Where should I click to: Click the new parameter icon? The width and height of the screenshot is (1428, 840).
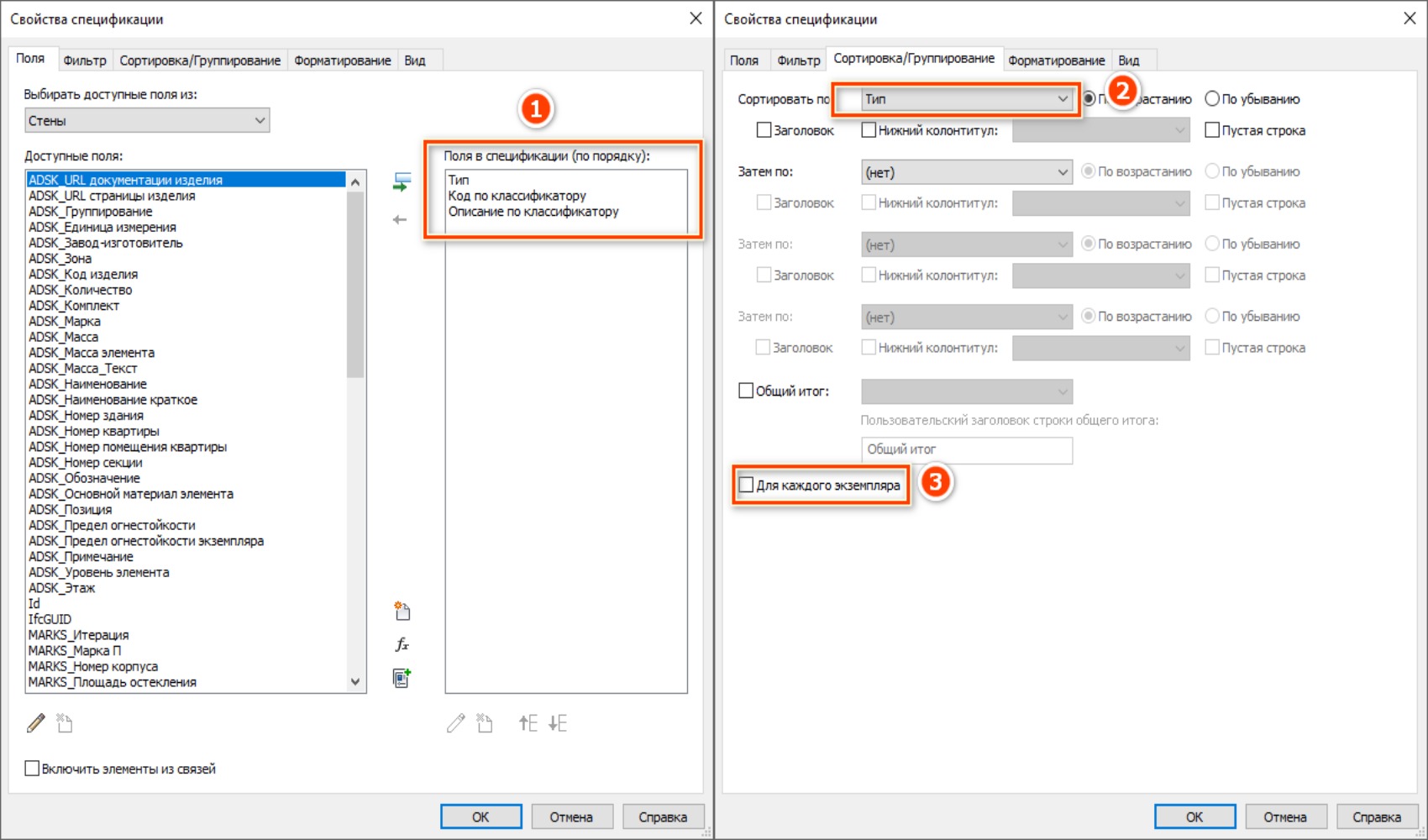[x=402, y=612]
